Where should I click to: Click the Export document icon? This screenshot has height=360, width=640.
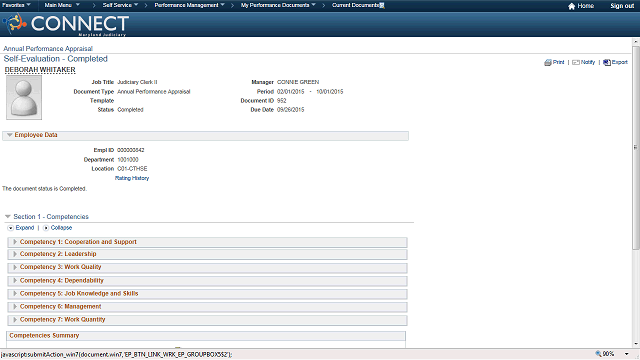pos(607,62)
